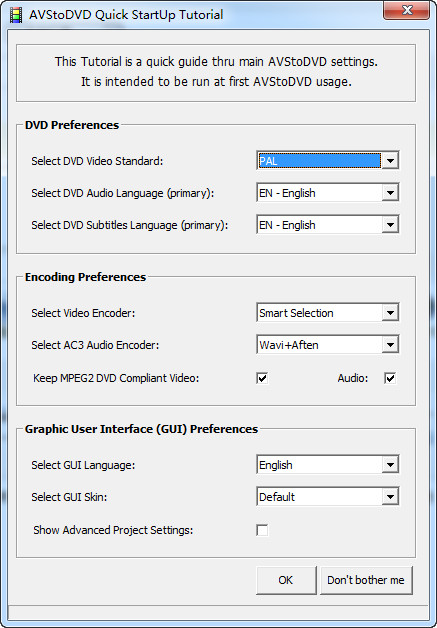Viewport: 437px width, 628px height.
Task: Open the Video Encoder dropdown arrow
Action: (390, 313)
